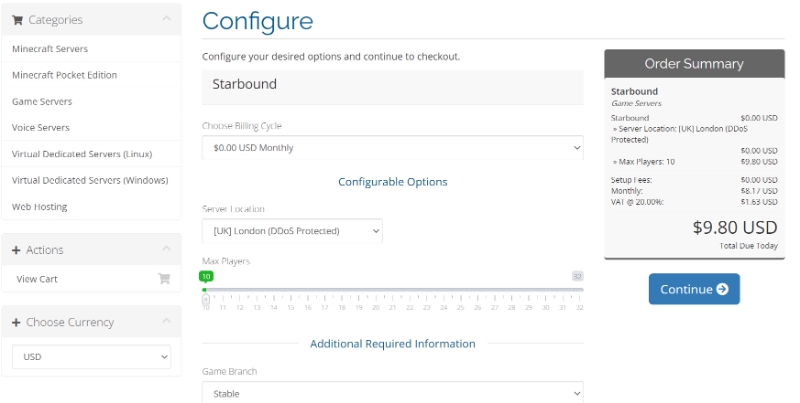Click the Max Players slider handle

point(206,299)
